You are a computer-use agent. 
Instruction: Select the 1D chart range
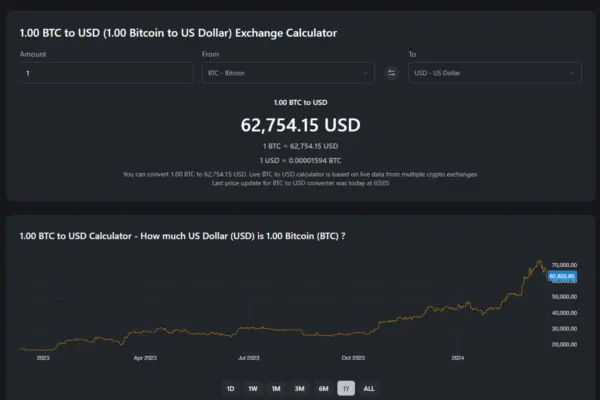click(230, 388)
